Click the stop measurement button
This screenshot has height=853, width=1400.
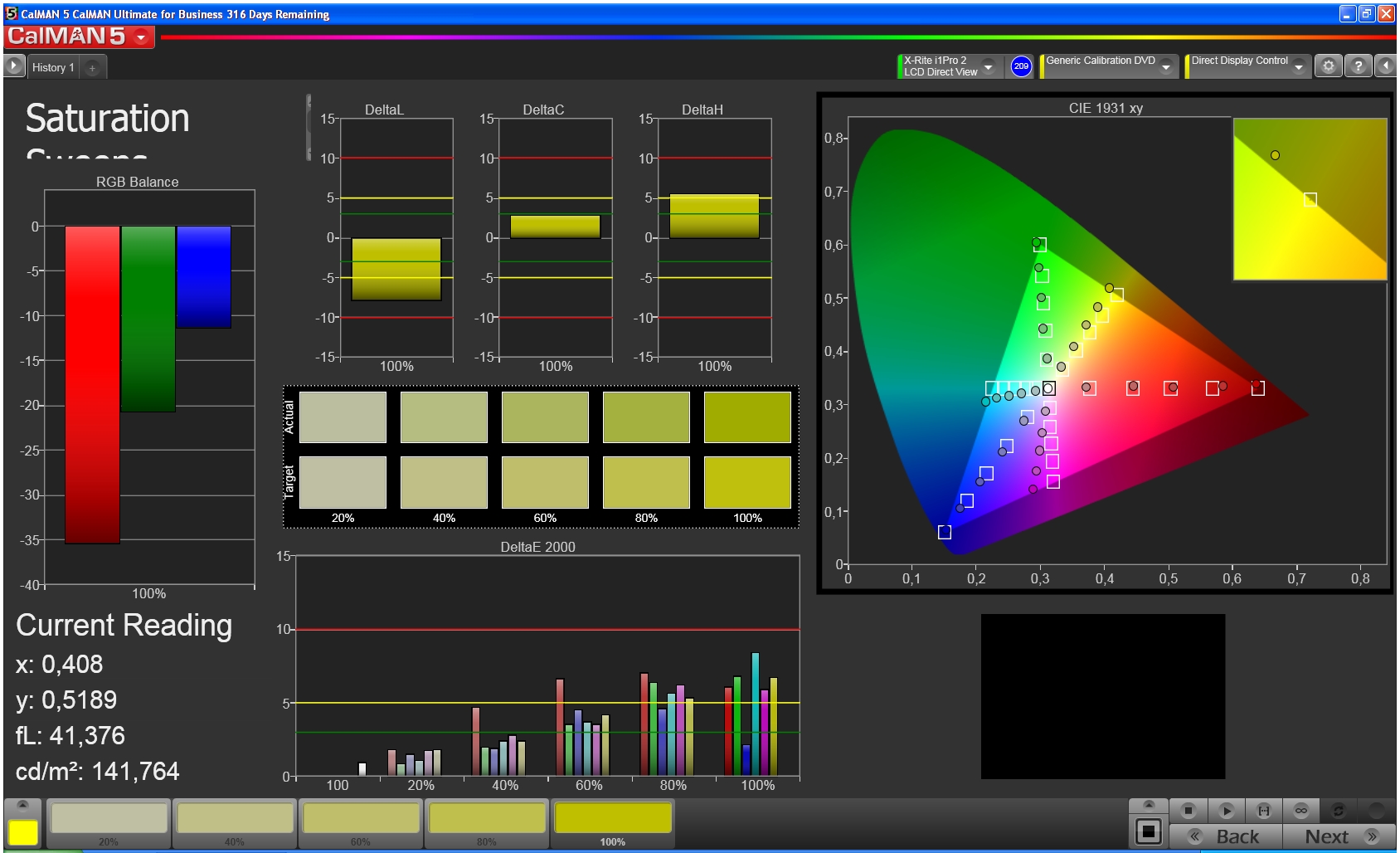(1189, 810)
